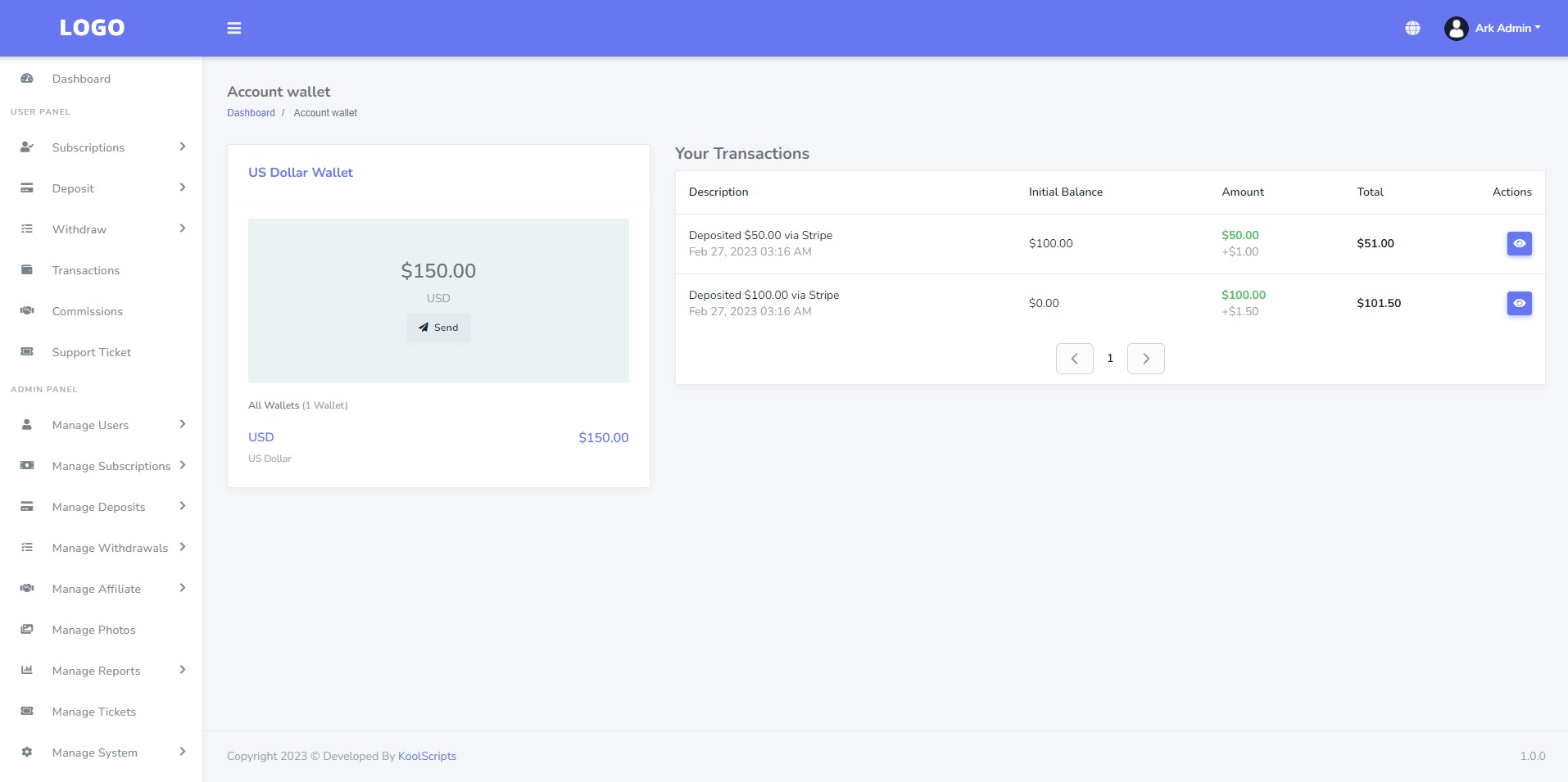Viewport: 1568px width, 782px height.
Task: Select Withdraw from the user panel
Action: pyautogui.click(x=79, y=228)
